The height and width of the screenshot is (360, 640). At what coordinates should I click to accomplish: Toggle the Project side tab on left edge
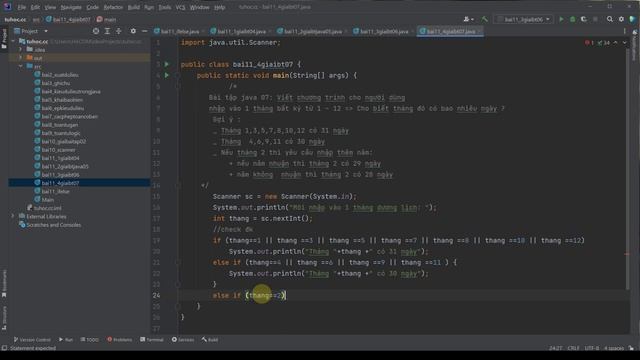point(4,39)
